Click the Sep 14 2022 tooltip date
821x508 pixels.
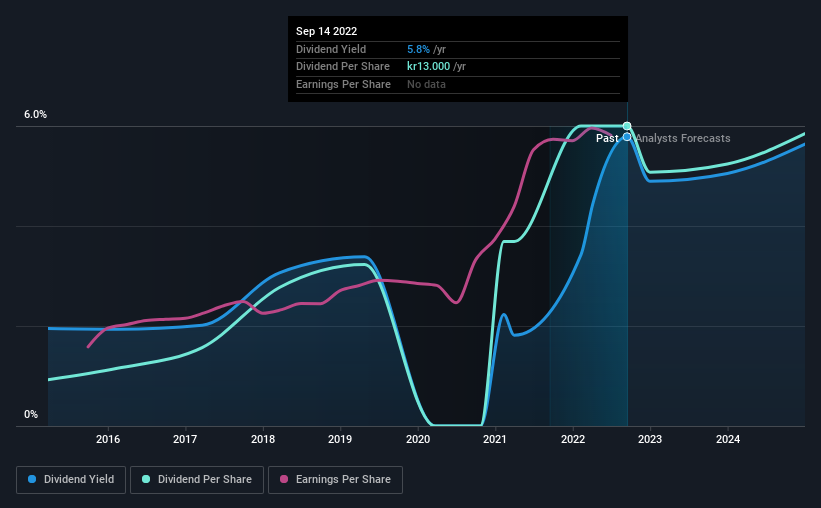[327, 31]
